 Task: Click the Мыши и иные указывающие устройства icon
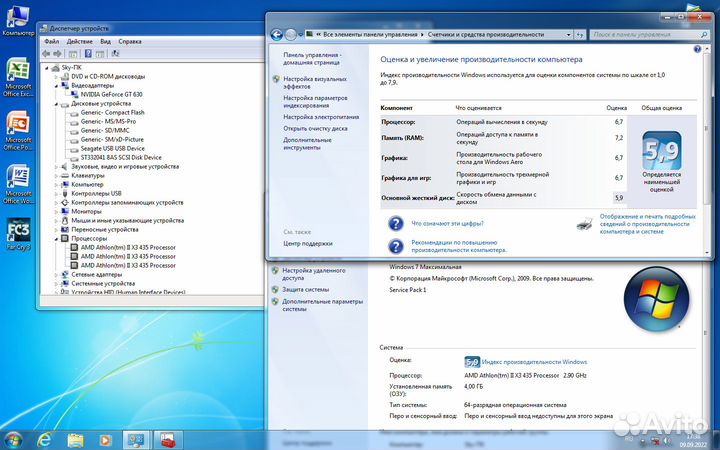(65, 220)
